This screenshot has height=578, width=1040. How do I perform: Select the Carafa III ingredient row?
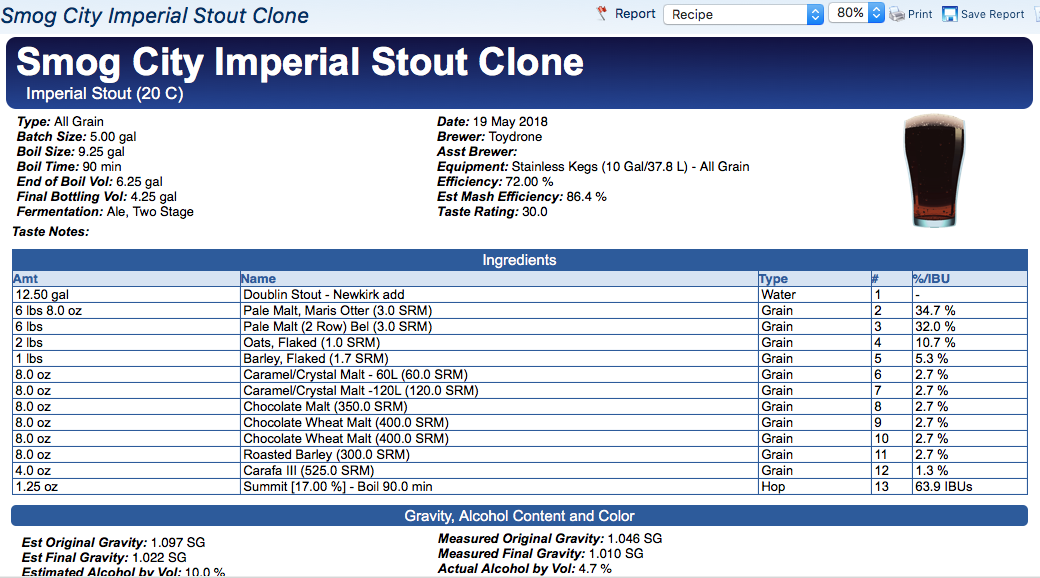(308, 471)
